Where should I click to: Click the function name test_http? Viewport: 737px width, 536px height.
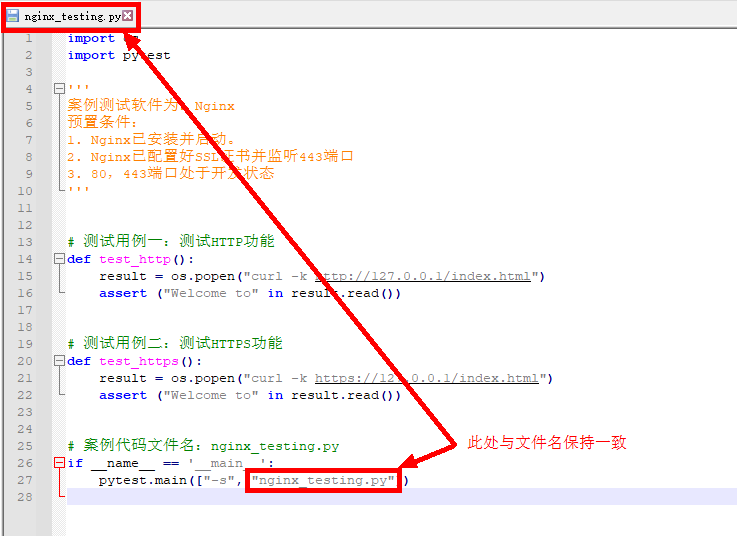click(x=135, y=260)
